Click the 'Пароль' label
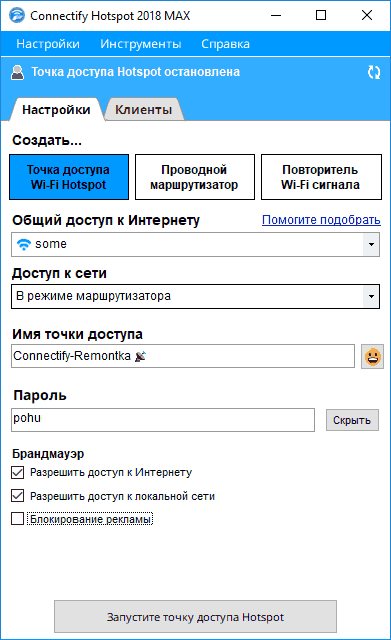The width and height of the screenshot is (391, 640). coord(40,395)
